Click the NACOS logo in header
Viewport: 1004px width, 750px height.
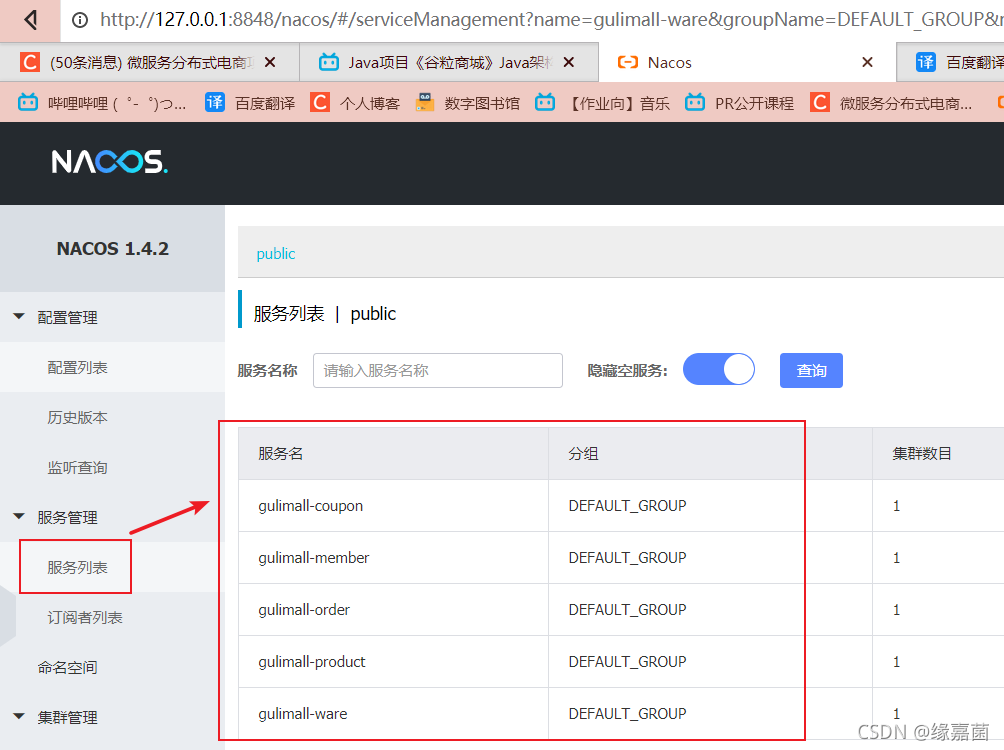109,162
